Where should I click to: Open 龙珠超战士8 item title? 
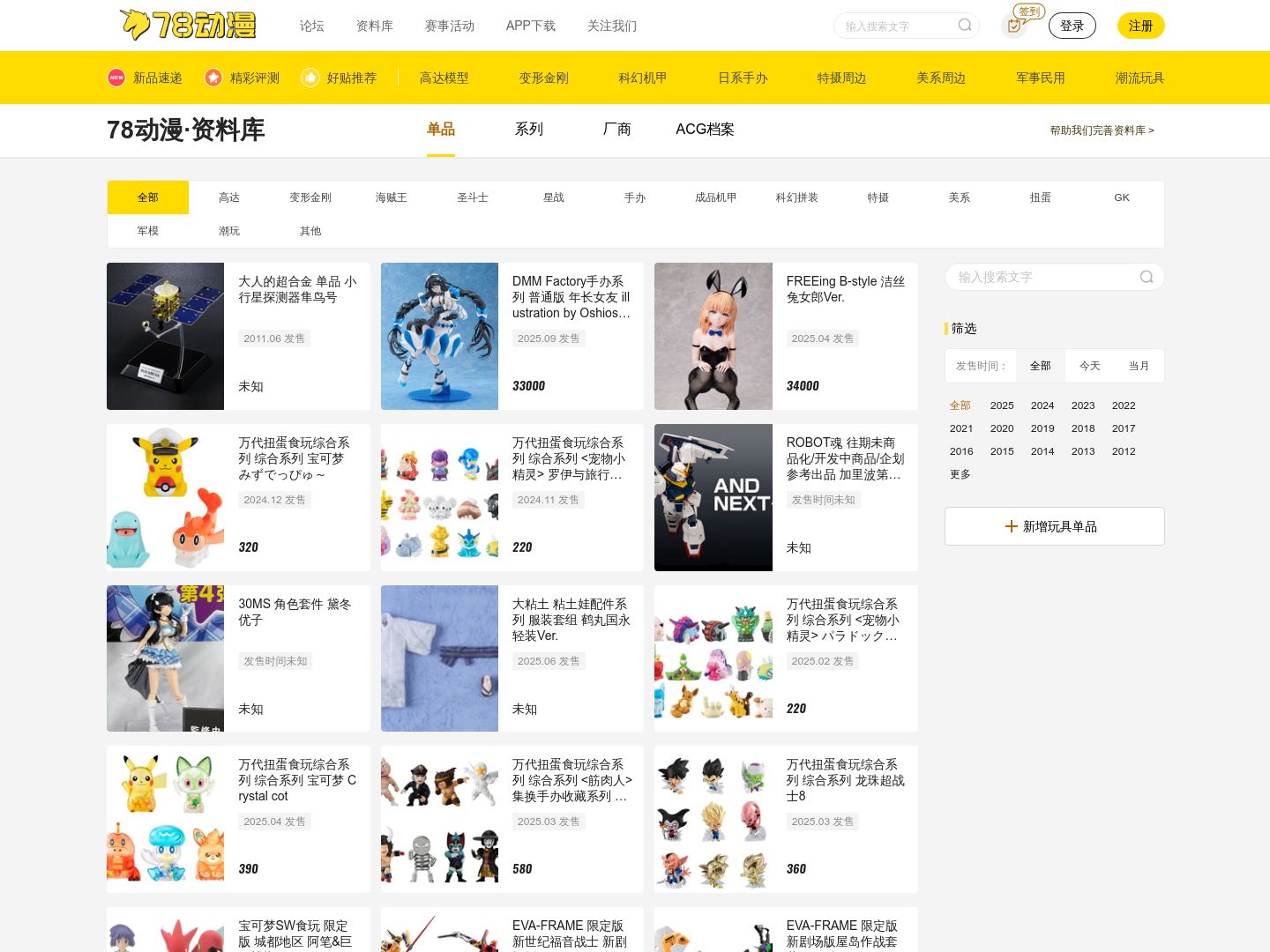(845, 780)
